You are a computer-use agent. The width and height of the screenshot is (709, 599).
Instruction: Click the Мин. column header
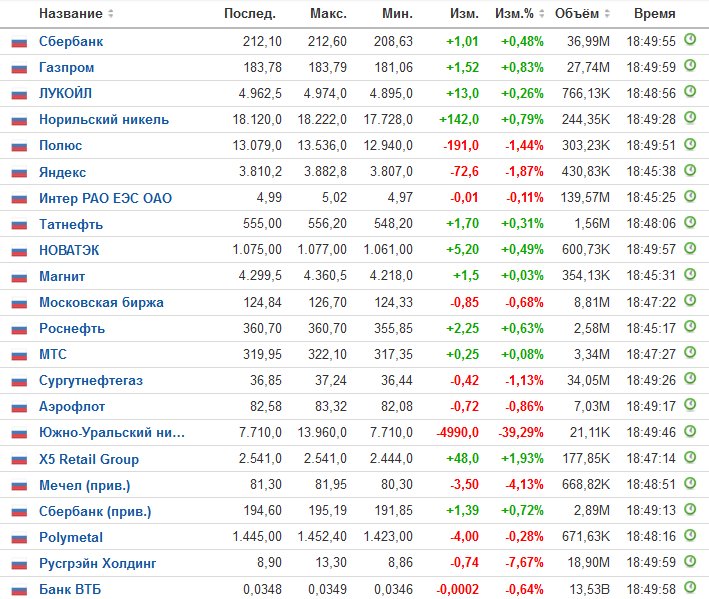tap(397, 14)
